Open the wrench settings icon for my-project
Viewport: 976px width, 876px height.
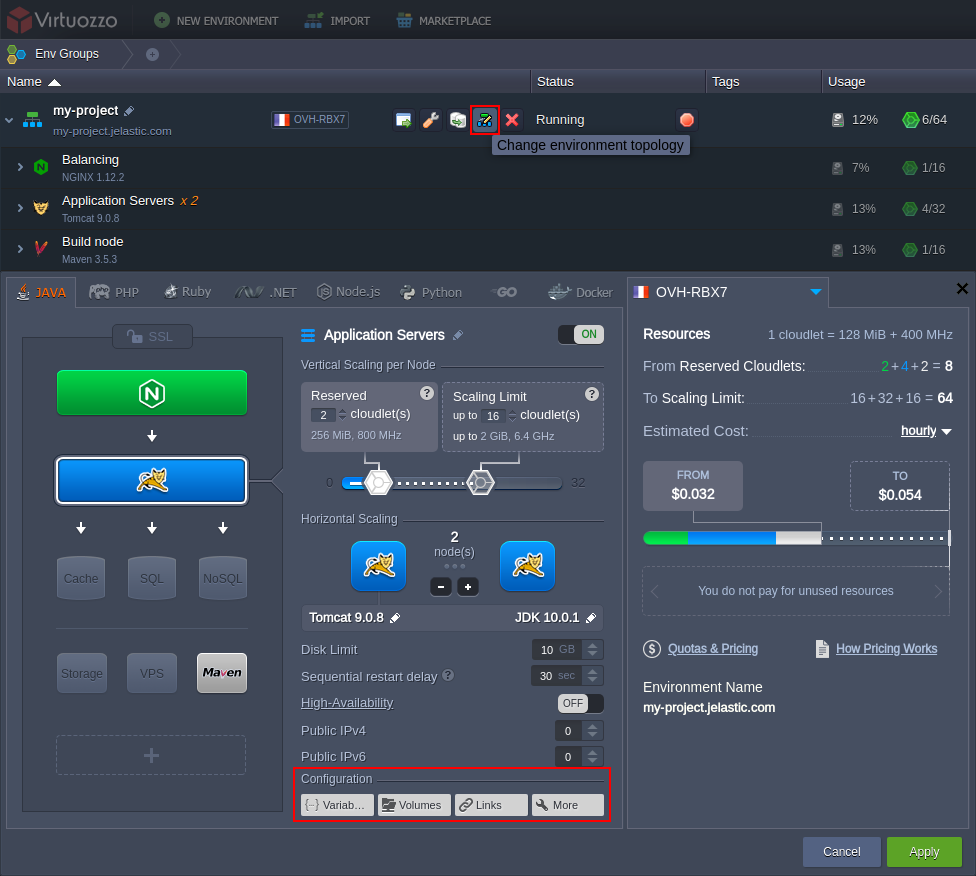[431, 120]
